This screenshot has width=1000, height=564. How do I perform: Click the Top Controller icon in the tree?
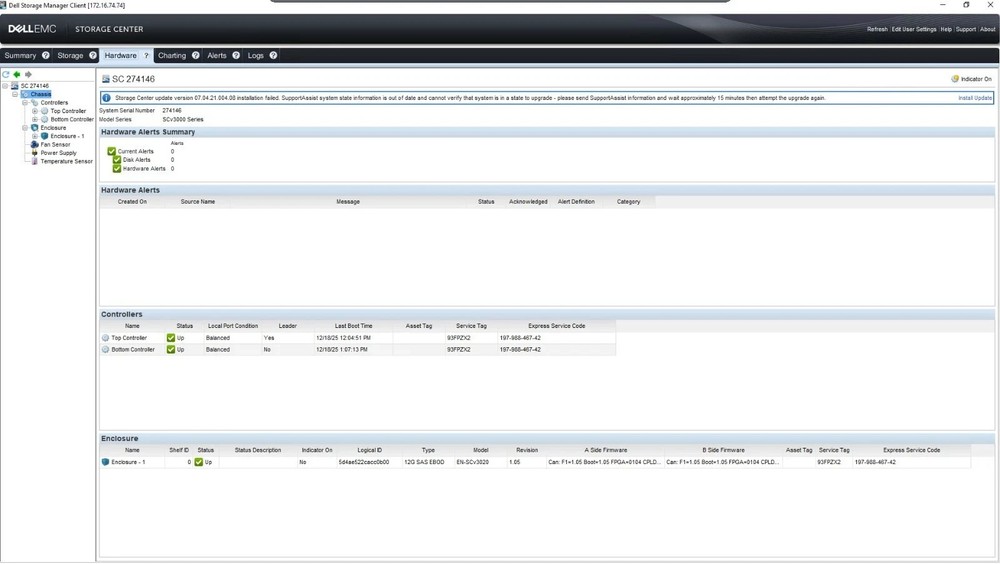45,111
